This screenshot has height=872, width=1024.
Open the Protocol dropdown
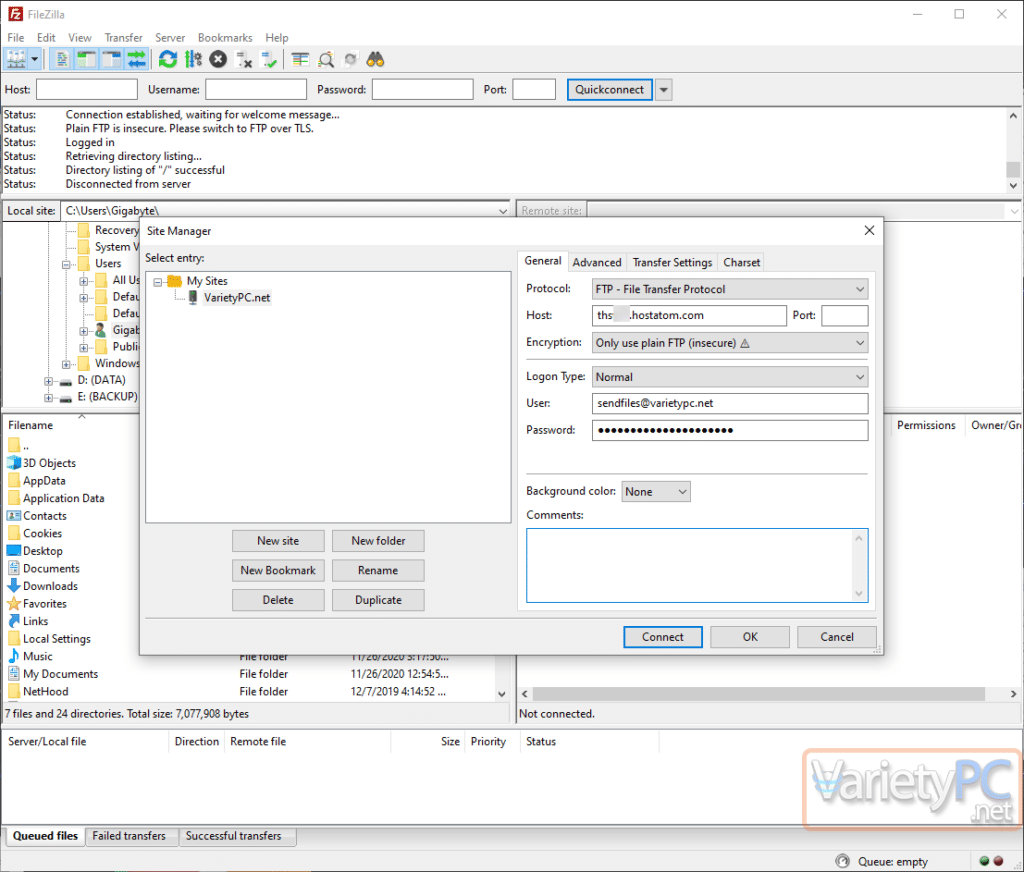730,289
